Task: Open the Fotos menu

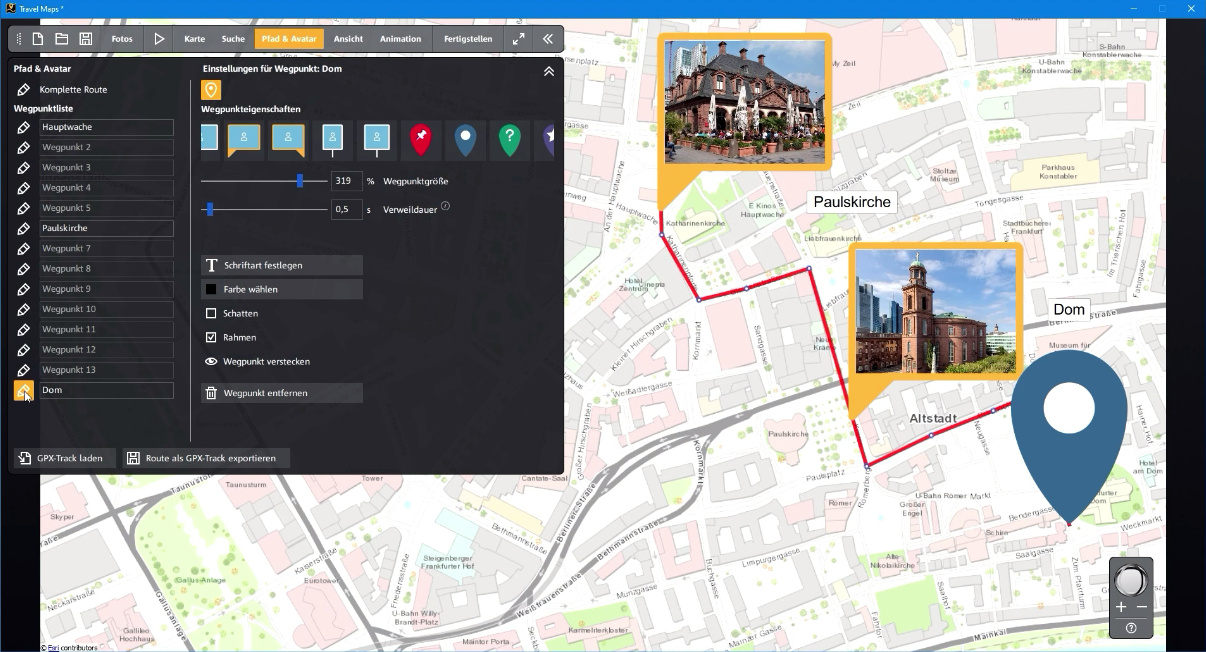Action: coord(122,38)
